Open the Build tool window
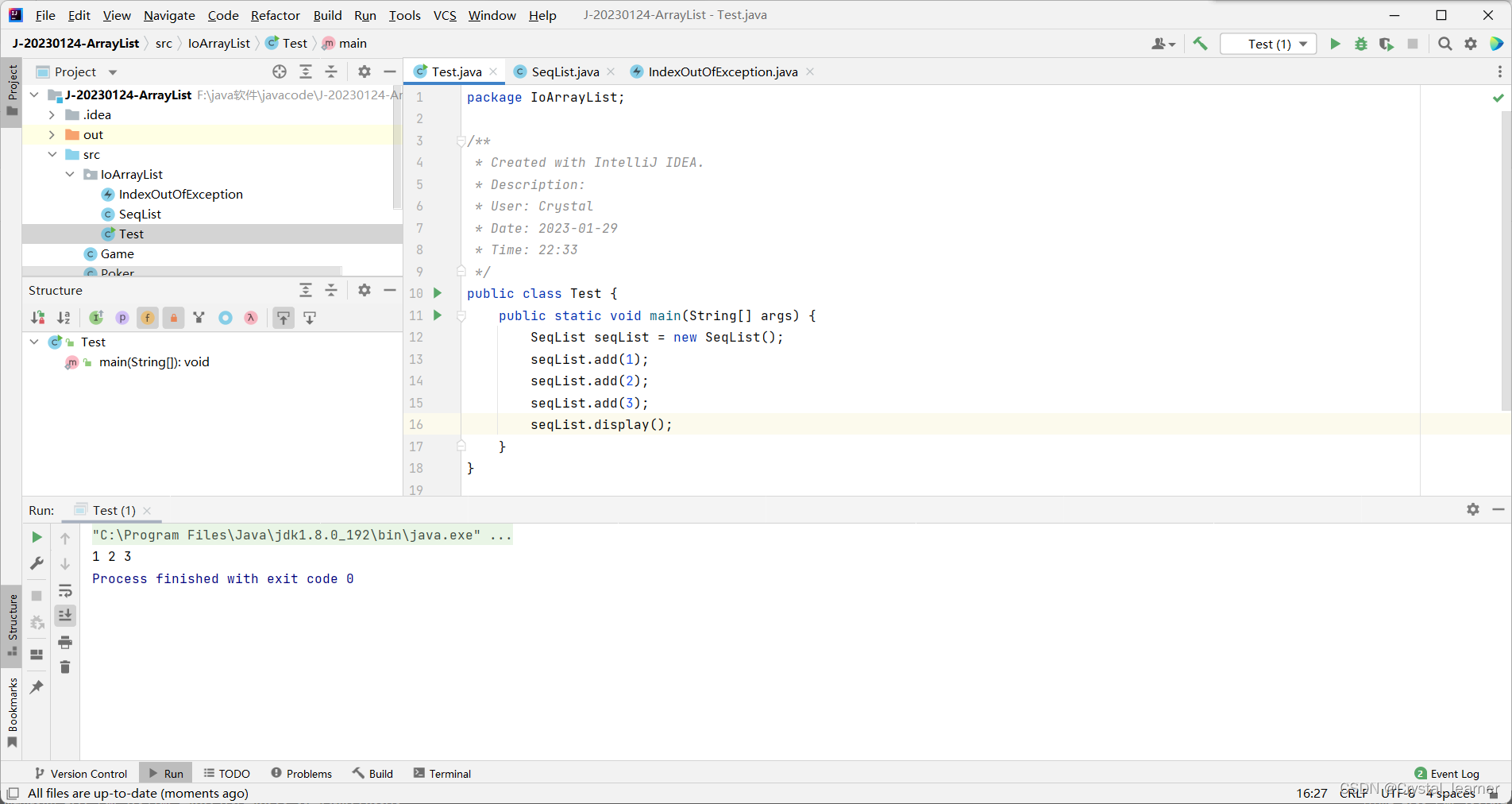Image resolution: width=1512 pixels, height=804 pixels. click(373, 773)
